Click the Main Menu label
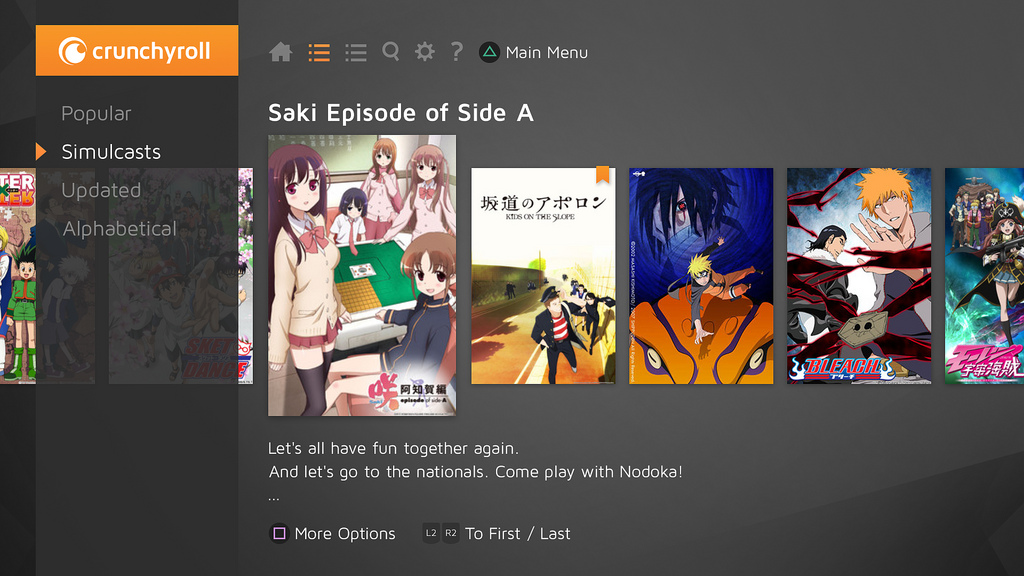Viewport: 1024px width, 576px height. click(x=547, y=52)
